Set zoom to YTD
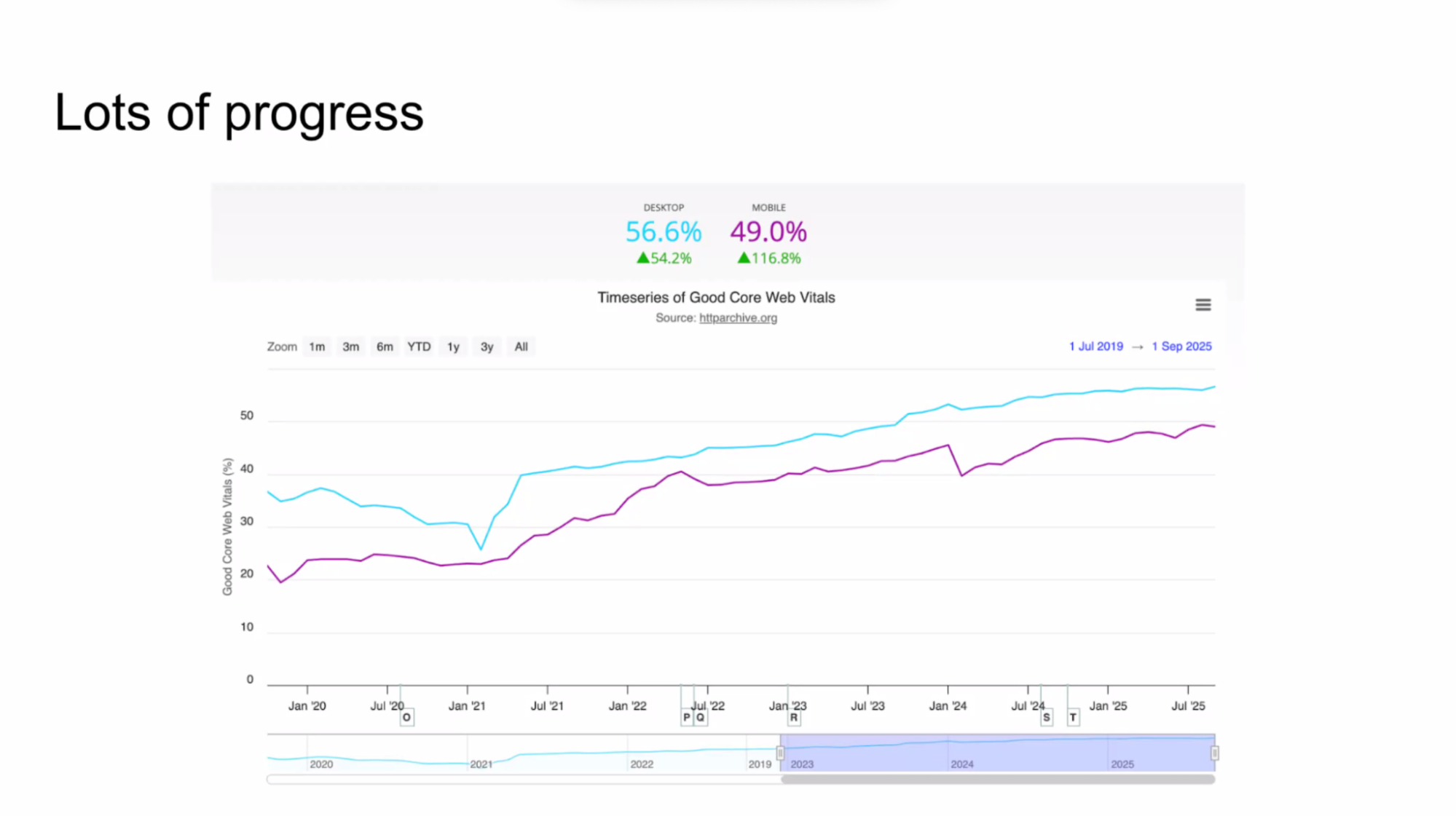The height and width of the screenshot is (816, 1456). coord(419,346)
